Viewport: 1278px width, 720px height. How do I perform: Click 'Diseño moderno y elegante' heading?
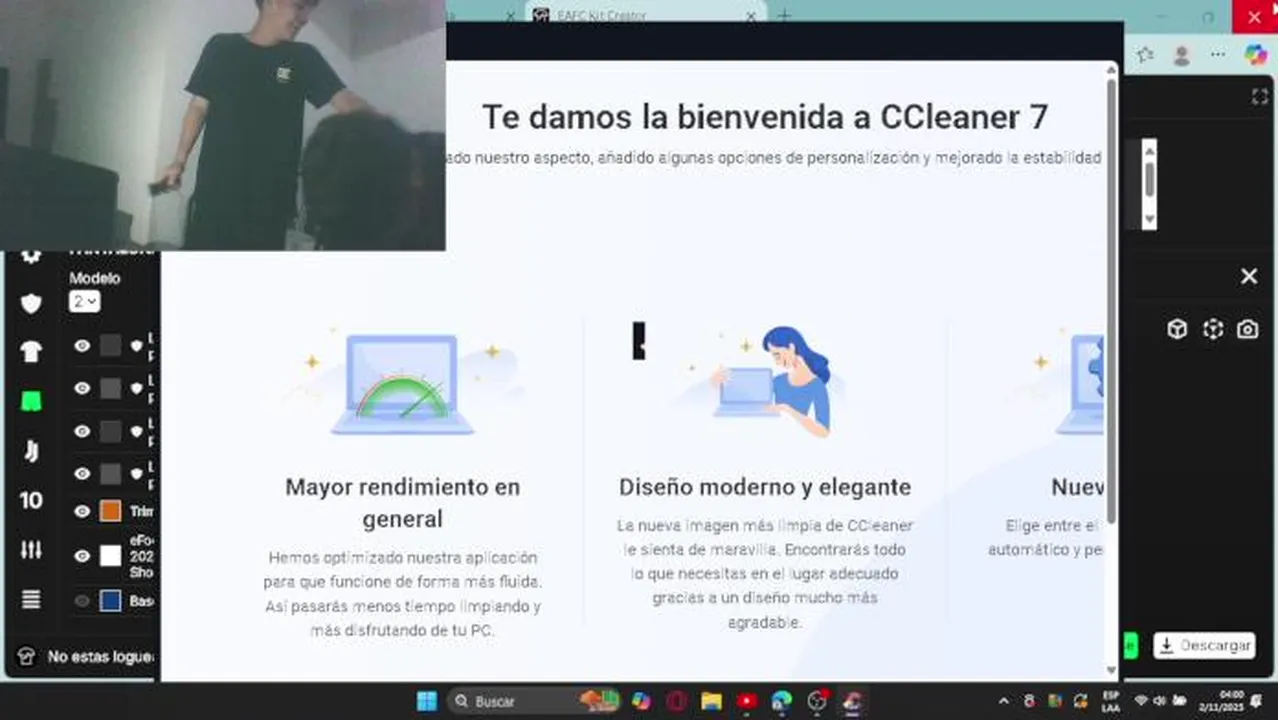[x=765, y=487]
